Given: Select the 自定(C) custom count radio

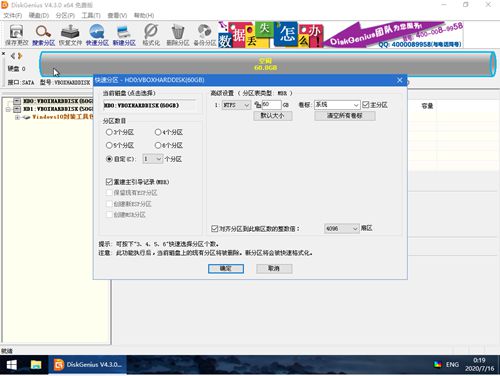Looking at the screenshot, I should 109,159.
